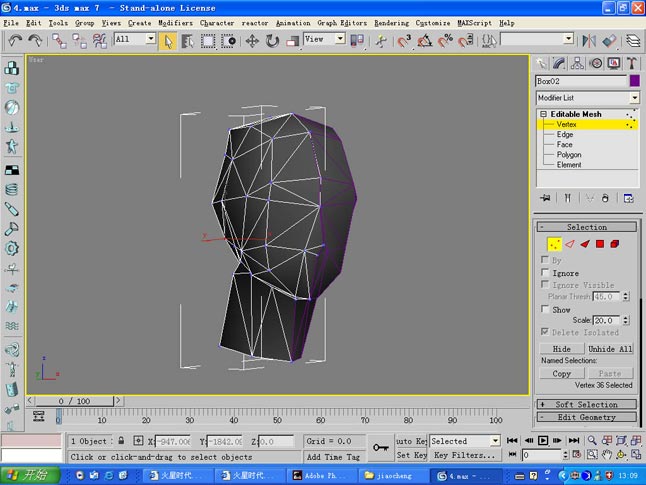Toggle the selection lock padlock icon
The height and width of the screenshot is (485, 646).
[x=121, y=440]
